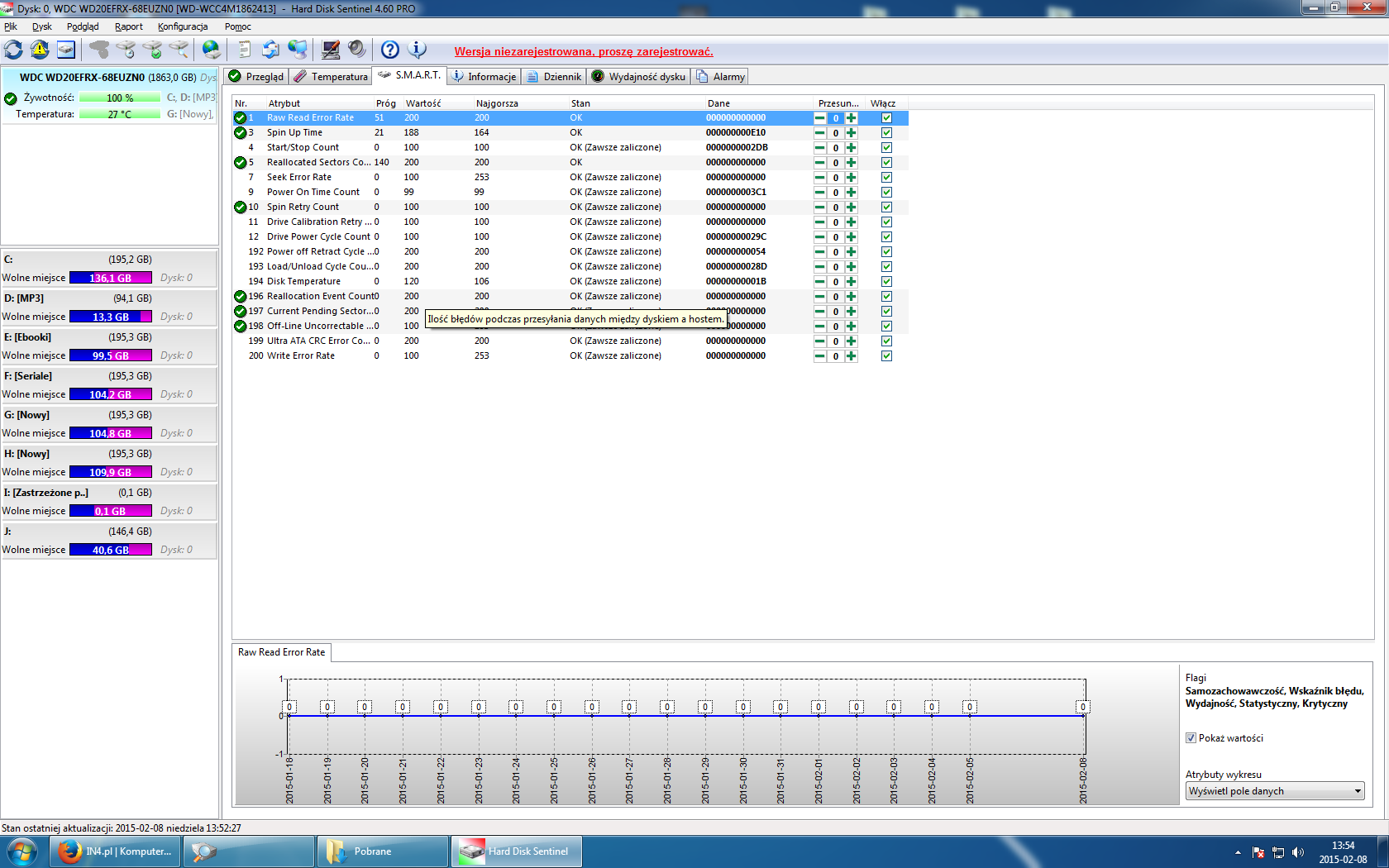Open the Konfiguracja menu
The width and height of the screenshot is (1389, 868).
(x=183, y=26)
